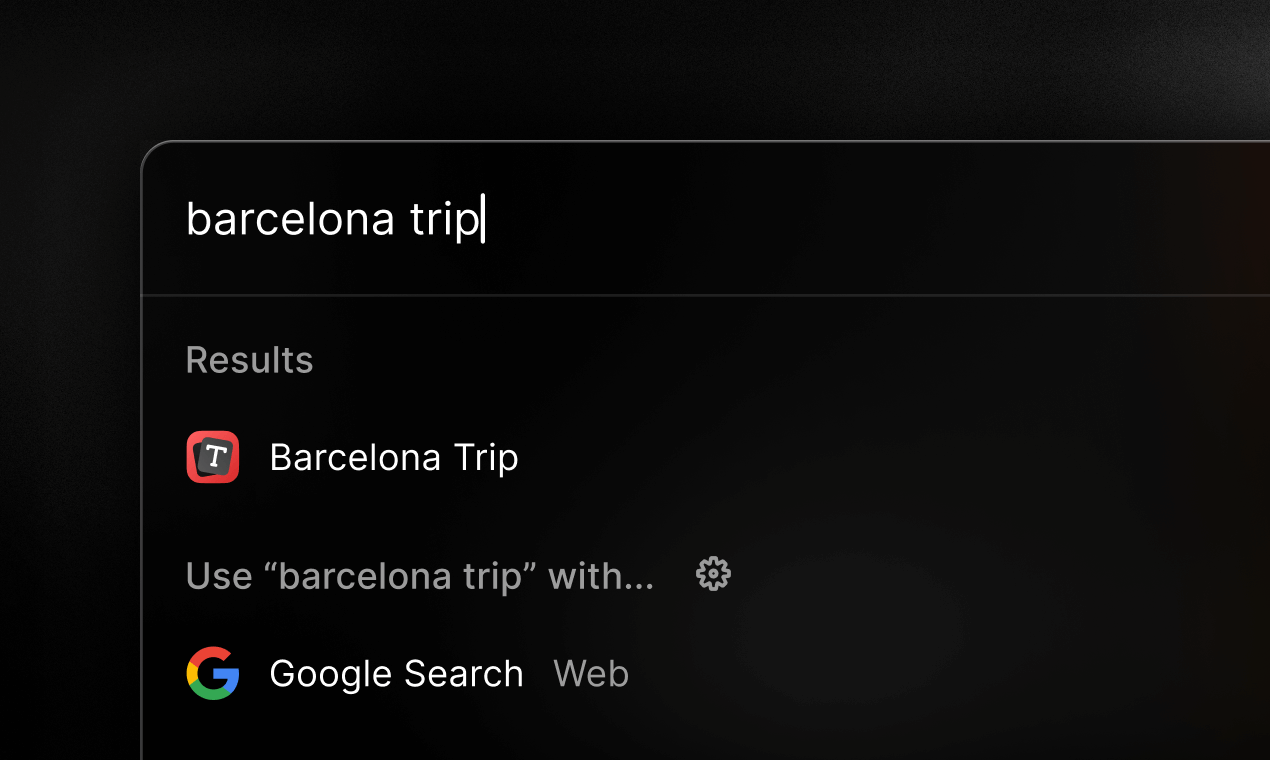Screen dimensions: 1270x760
Task: Click the quoted "barcelona trip" text in the fallback heading
Action: (408, 576)
